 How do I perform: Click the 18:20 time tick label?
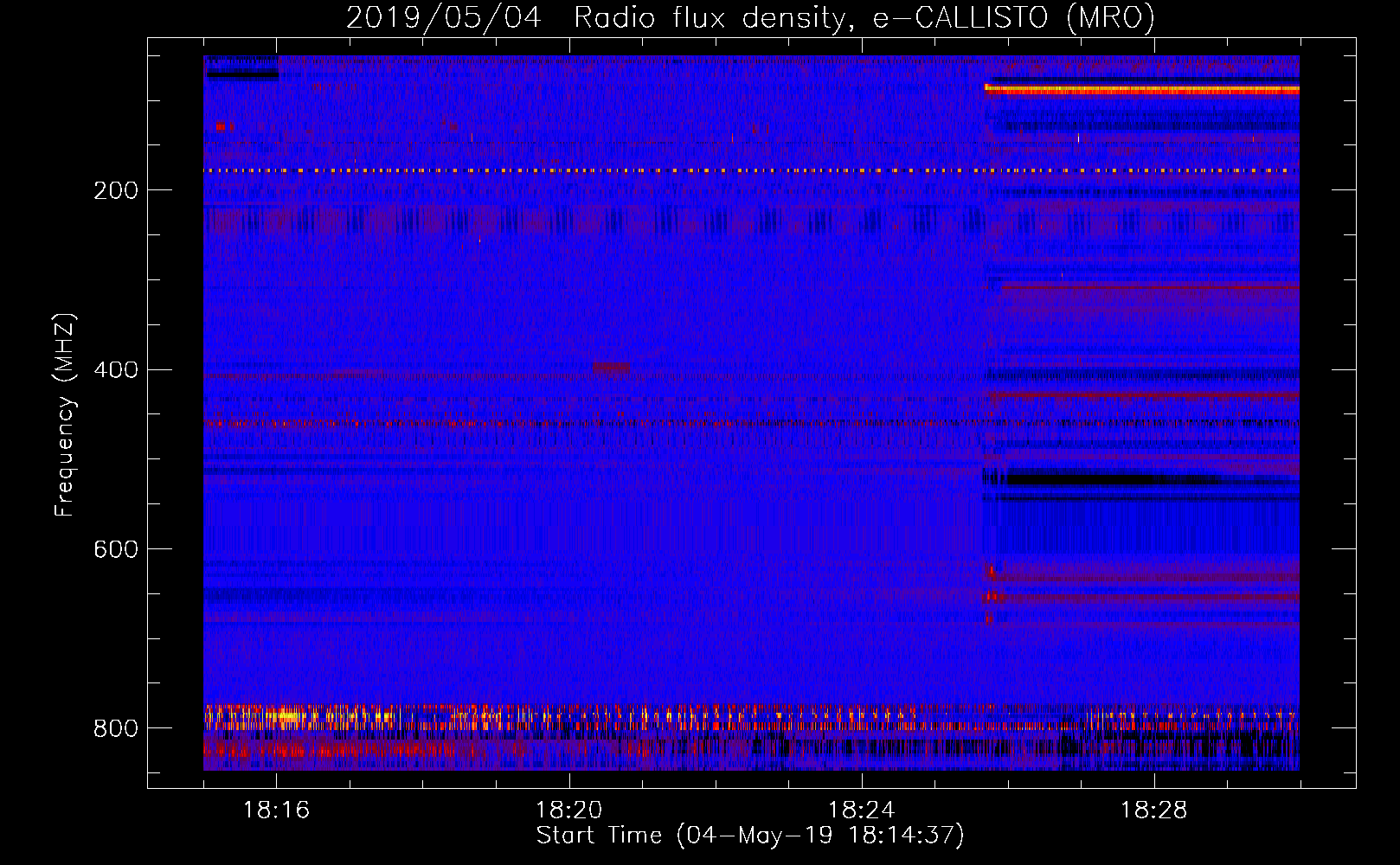[x=568, y=811]
